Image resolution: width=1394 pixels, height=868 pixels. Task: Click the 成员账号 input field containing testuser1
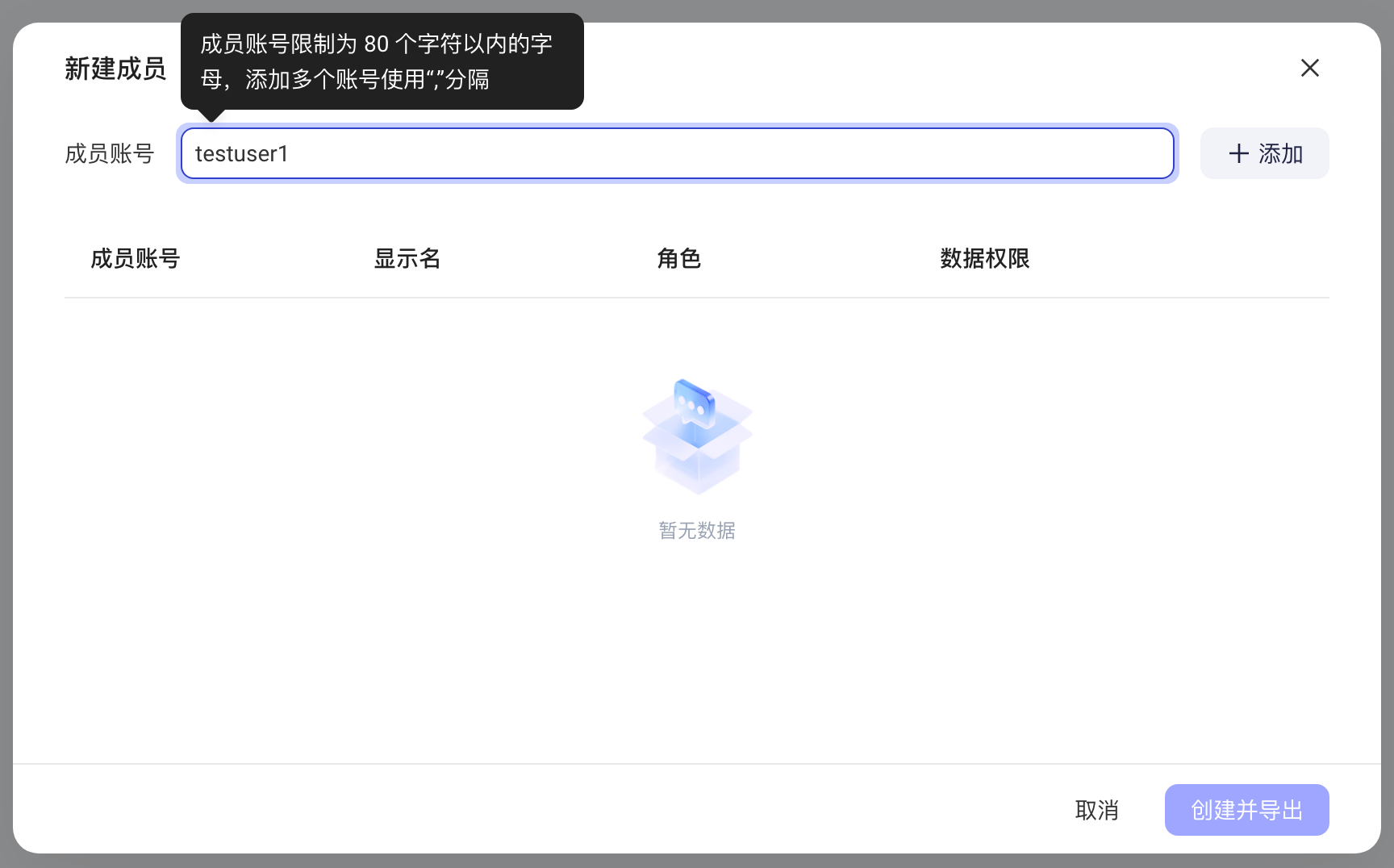(678, 153)
